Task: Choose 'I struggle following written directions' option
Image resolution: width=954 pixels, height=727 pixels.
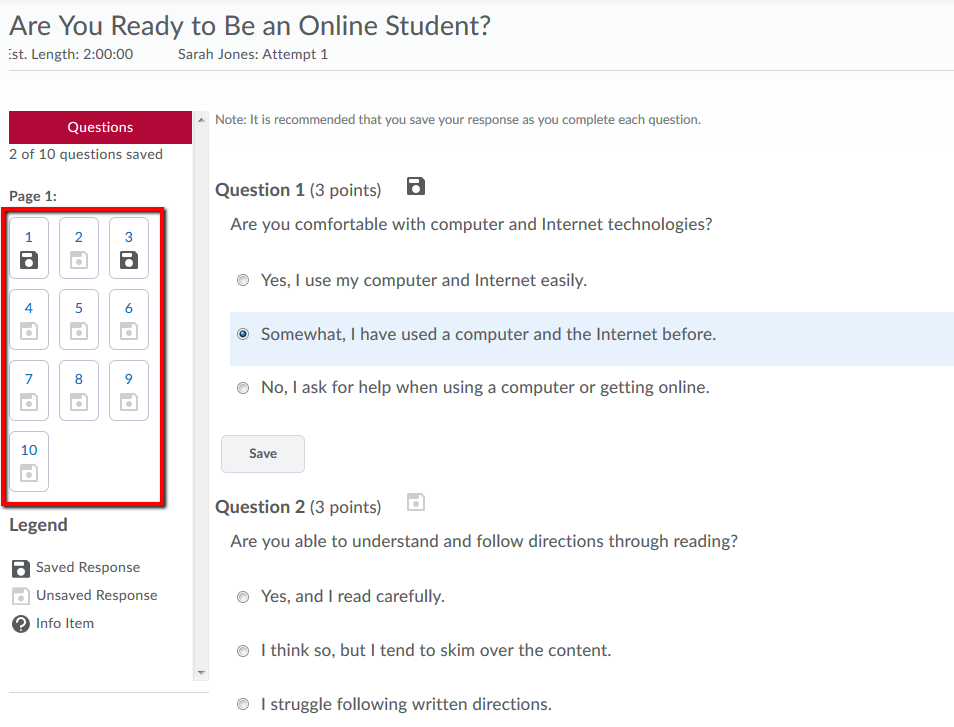Action: [x=243, y=705]
